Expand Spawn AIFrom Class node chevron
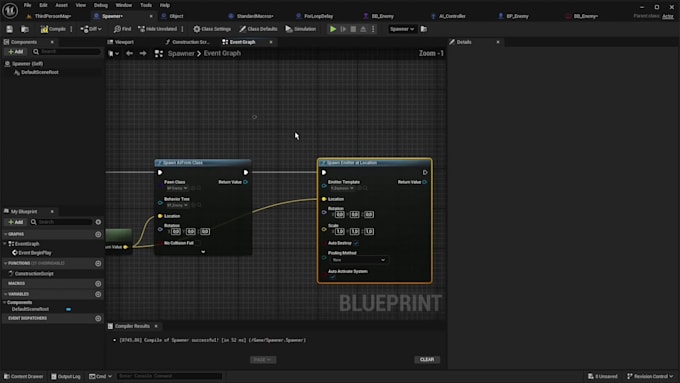 pyautogui.click(x=203, y=252)
